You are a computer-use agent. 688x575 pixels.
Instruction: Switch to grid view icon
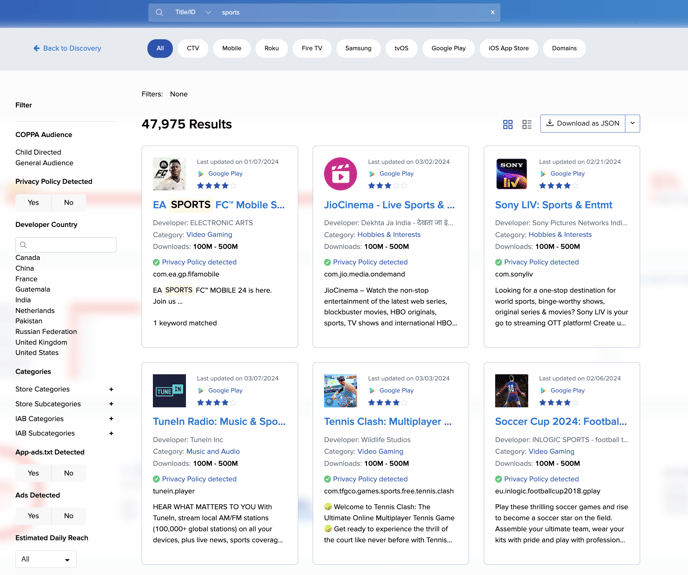[508, 124]
